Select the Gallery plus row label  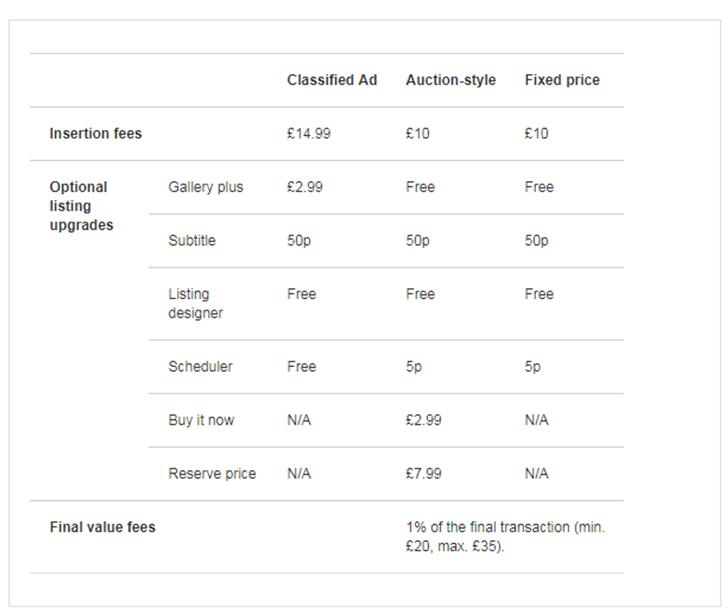[206, 187]
